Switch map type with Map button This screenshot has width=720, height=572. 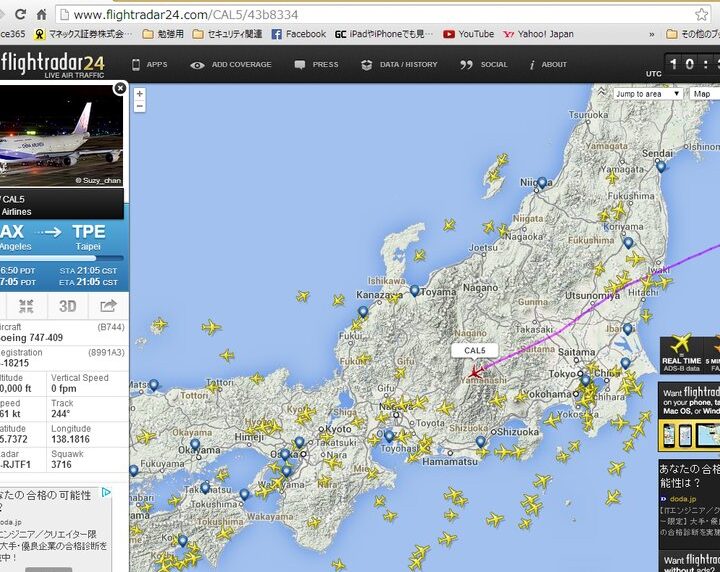702,94
